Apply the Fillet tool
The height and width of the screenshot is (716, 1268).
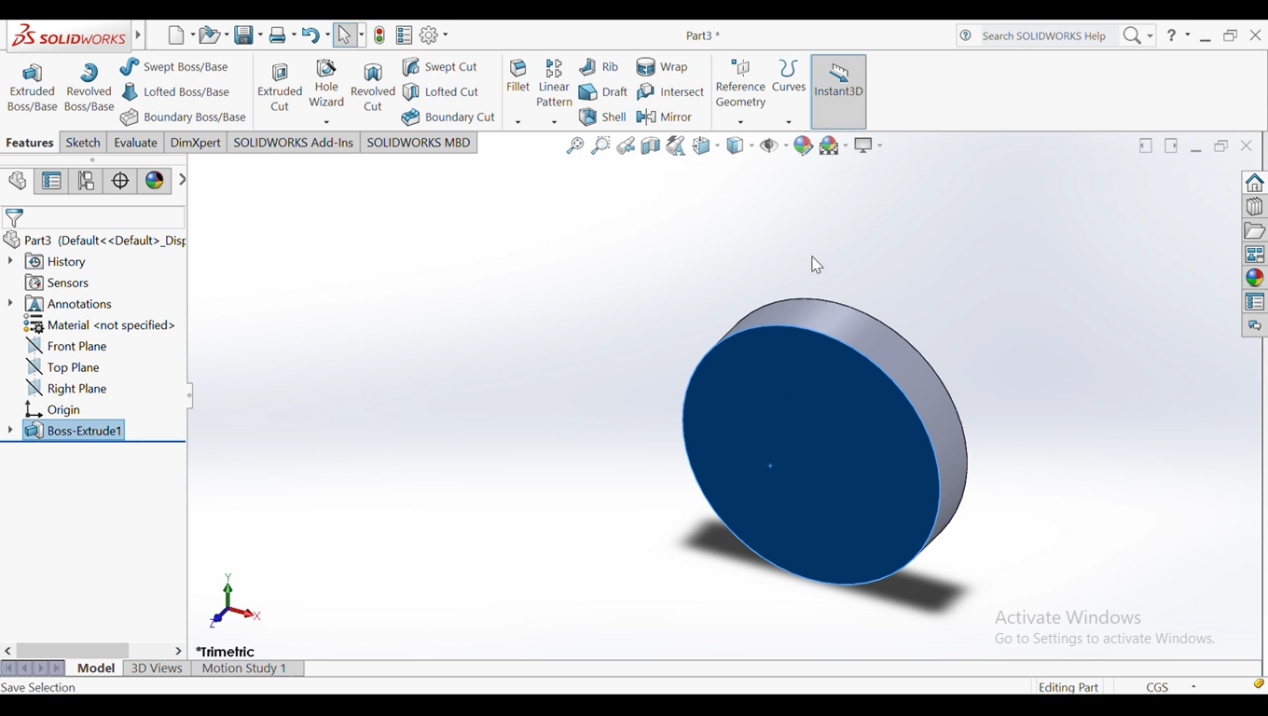(x=518, y=77)
